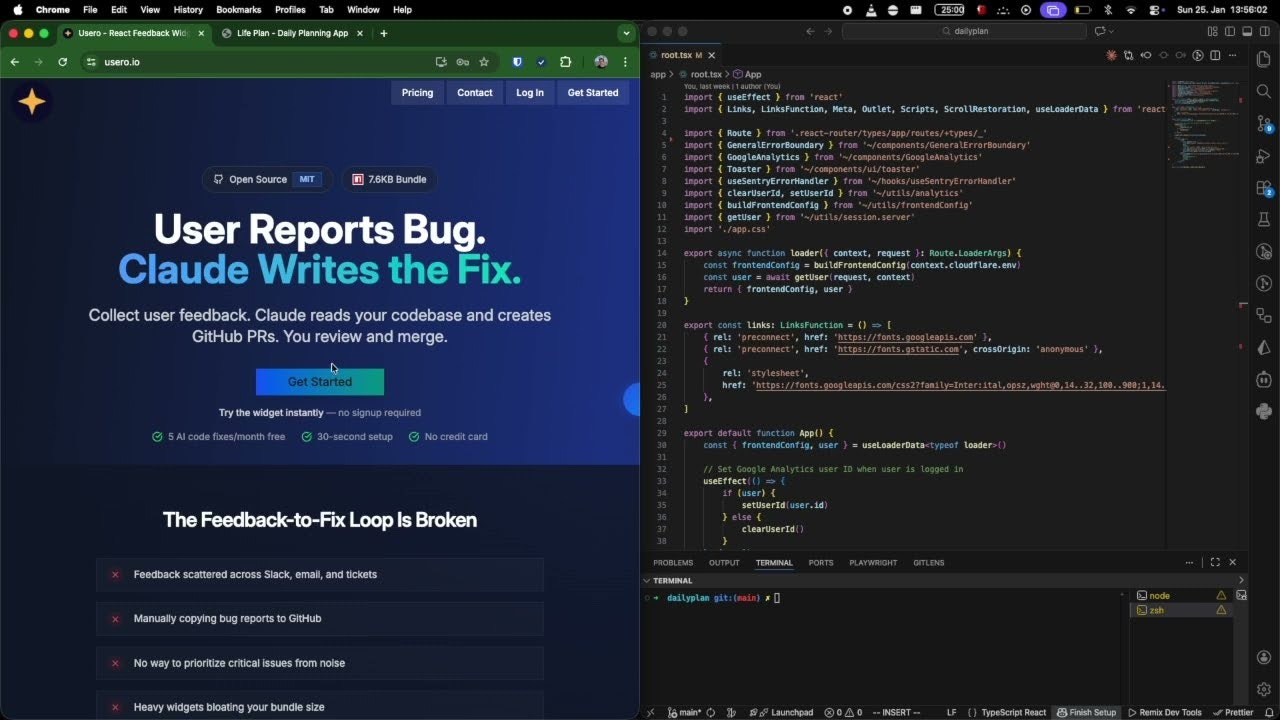Click the gradient Get Started hero button

320,382
